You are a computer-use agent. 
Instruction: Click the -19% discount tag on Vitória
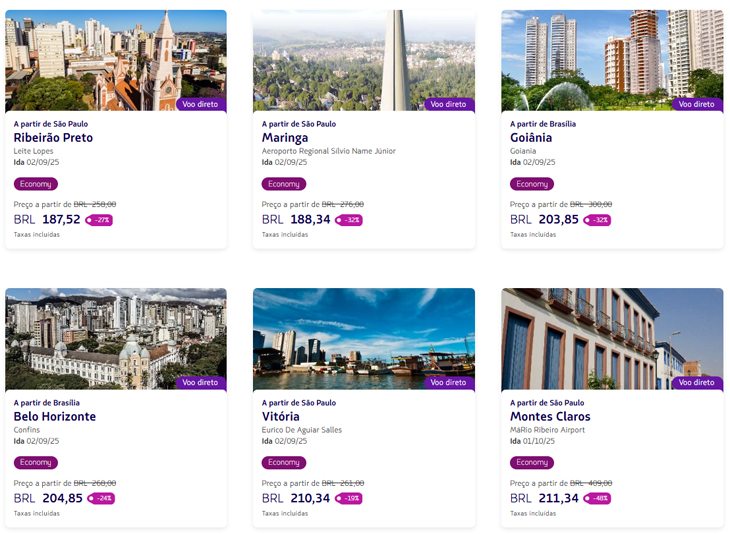[349, 499]
